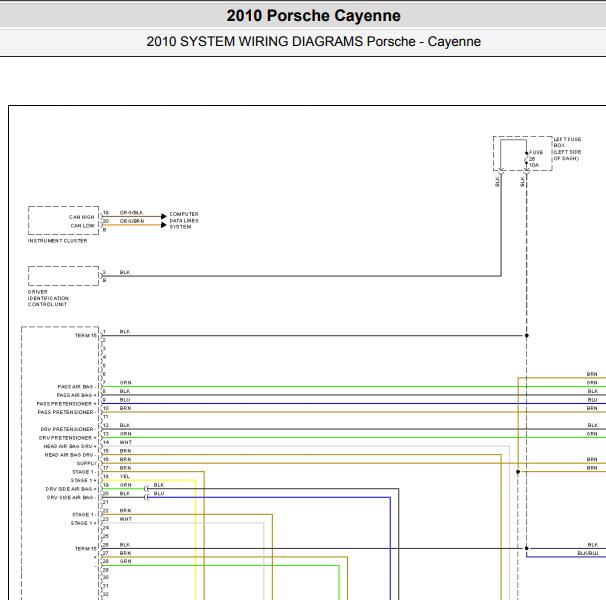Viewport: 606px width, 600px height.
Task: Select the "ORG/BLK" wire color label
Action: (x=131, y=213)
